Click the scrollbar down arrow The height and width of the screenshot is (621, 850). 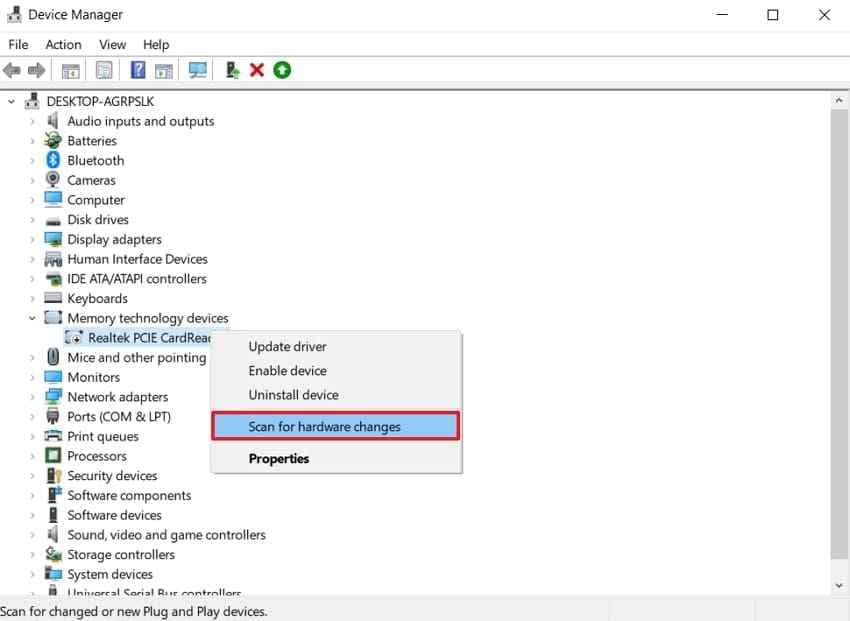(x=838, y=585)
